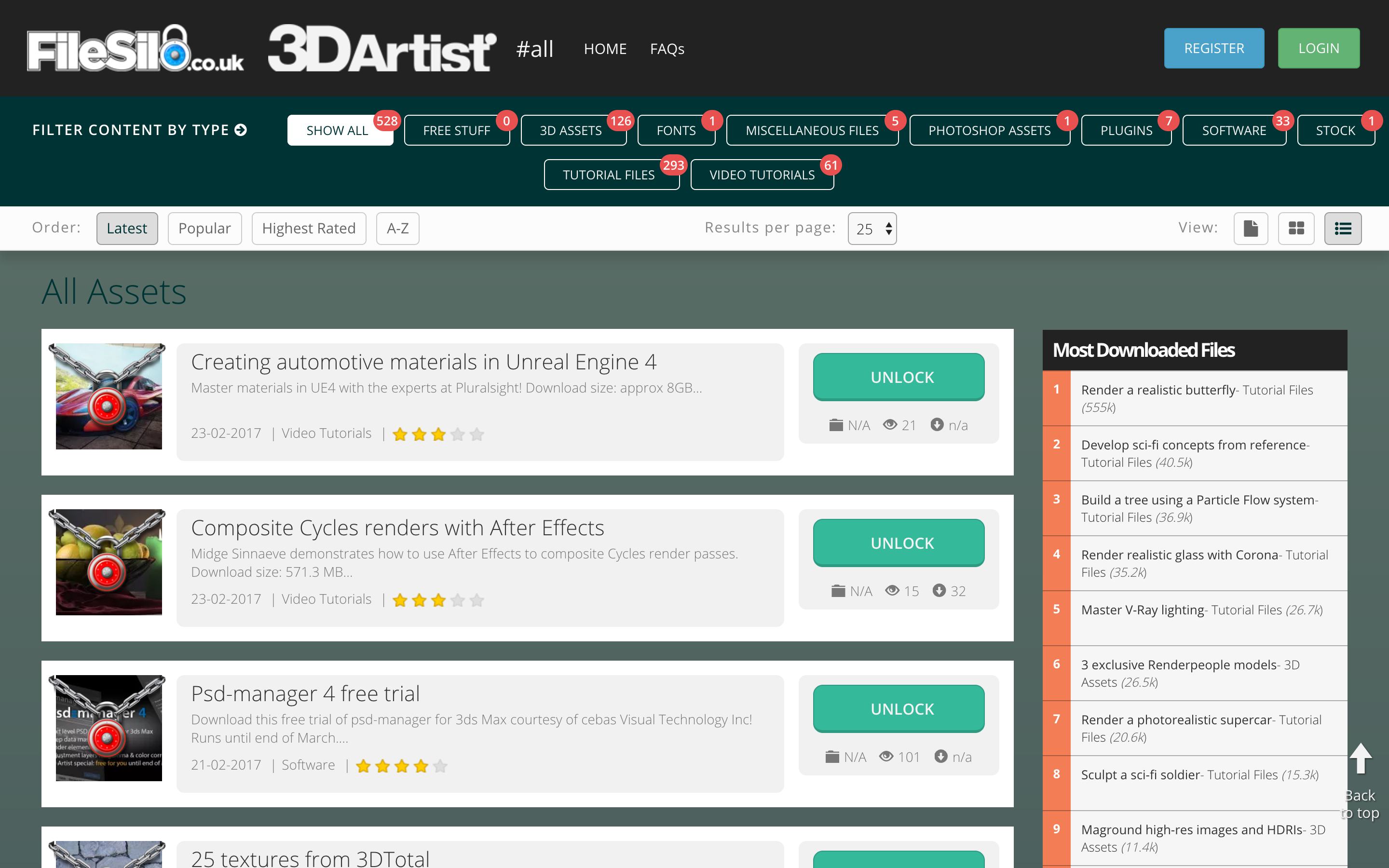The width and height of the screenshot is (1389, 868).
Task: Open Render a realistic butterfly link
Action: (1158, 390)
